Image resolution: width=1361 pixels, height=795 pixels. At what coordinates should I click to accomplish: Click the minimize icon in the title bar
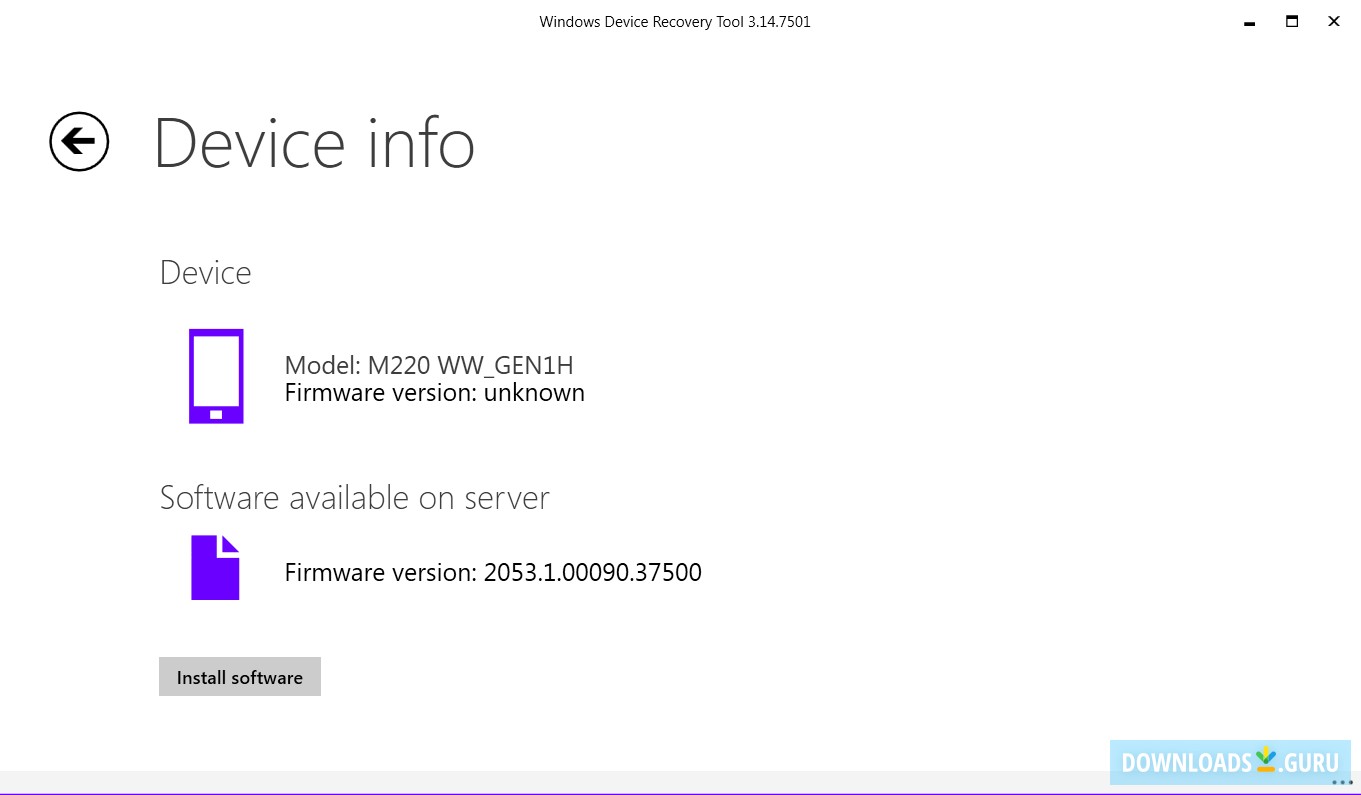coord(1247,21)
